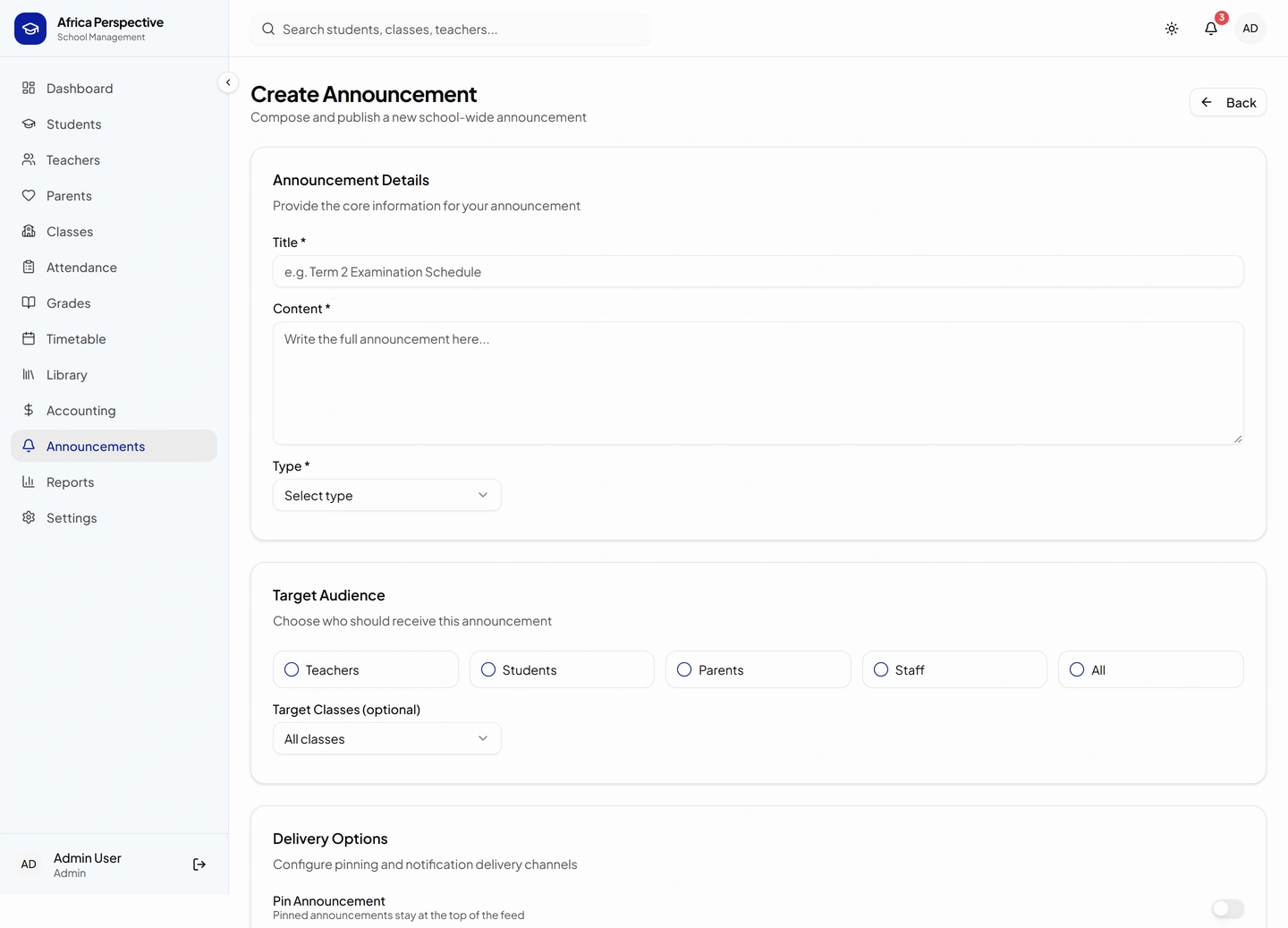Click the Parents heart icon

[29, 195]
